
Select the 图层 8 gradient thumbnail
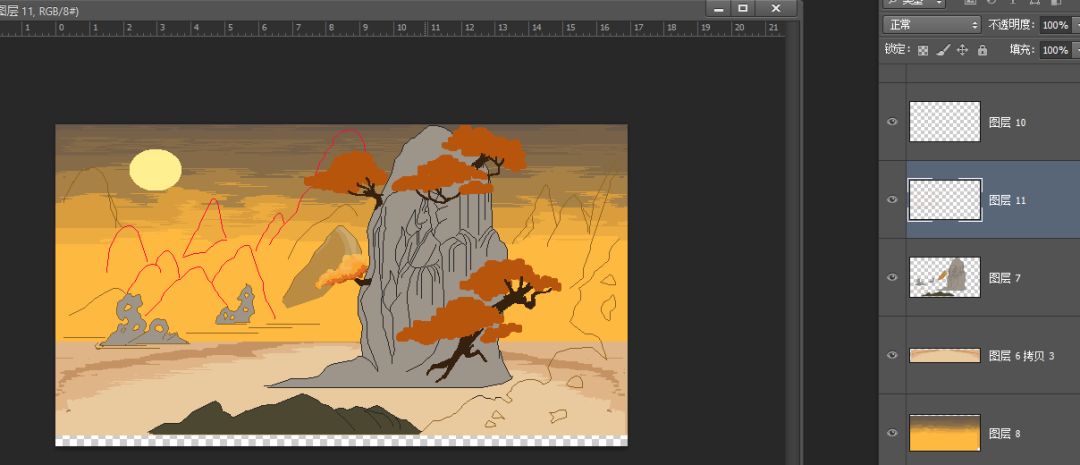pos(945,433)
